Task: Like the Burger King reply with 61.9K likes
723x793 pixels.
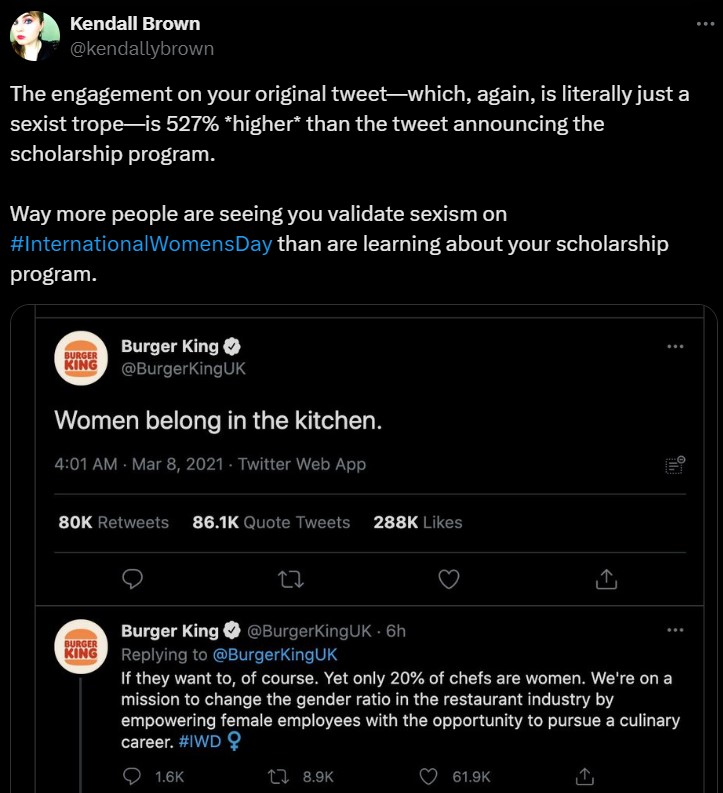Action: click(429, 776)
